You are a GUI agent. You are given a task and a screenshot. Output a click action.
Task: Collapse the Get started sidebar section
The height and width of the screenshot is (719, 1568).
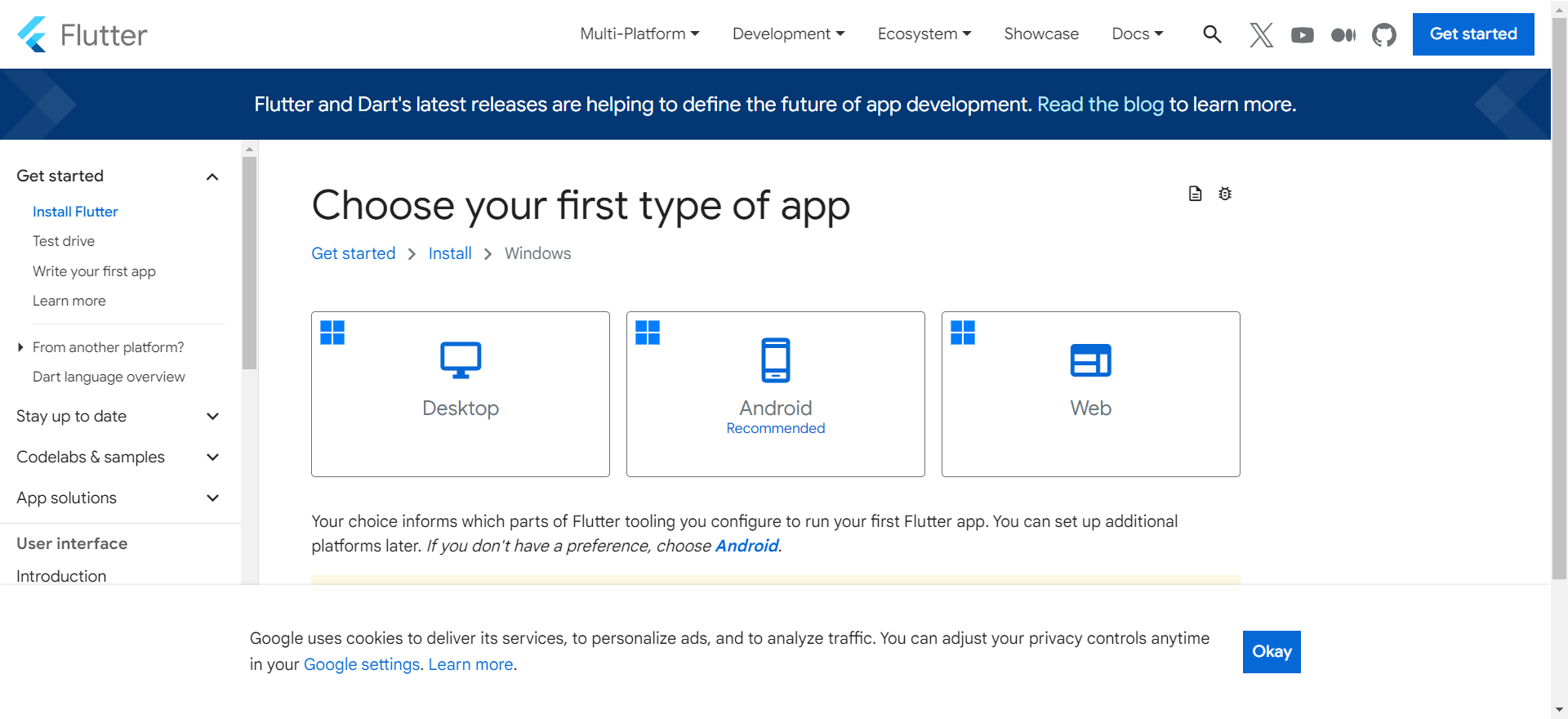[212, 176]
